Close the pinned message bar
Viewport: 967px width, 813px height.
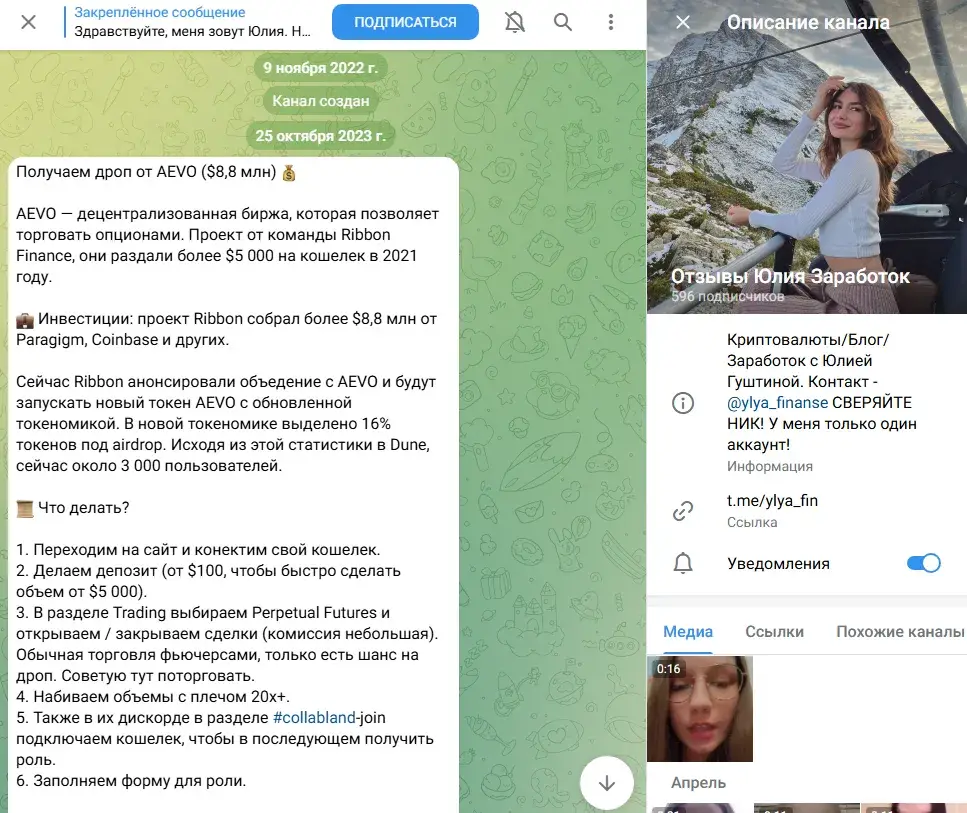pos(28,22)
